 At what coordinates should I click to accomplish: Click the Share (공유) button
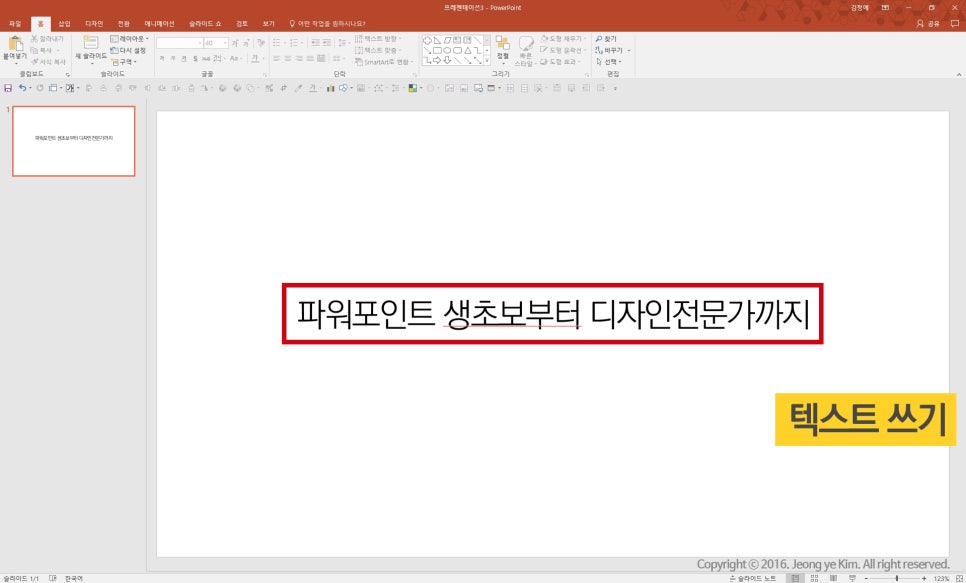click(928, 23)
